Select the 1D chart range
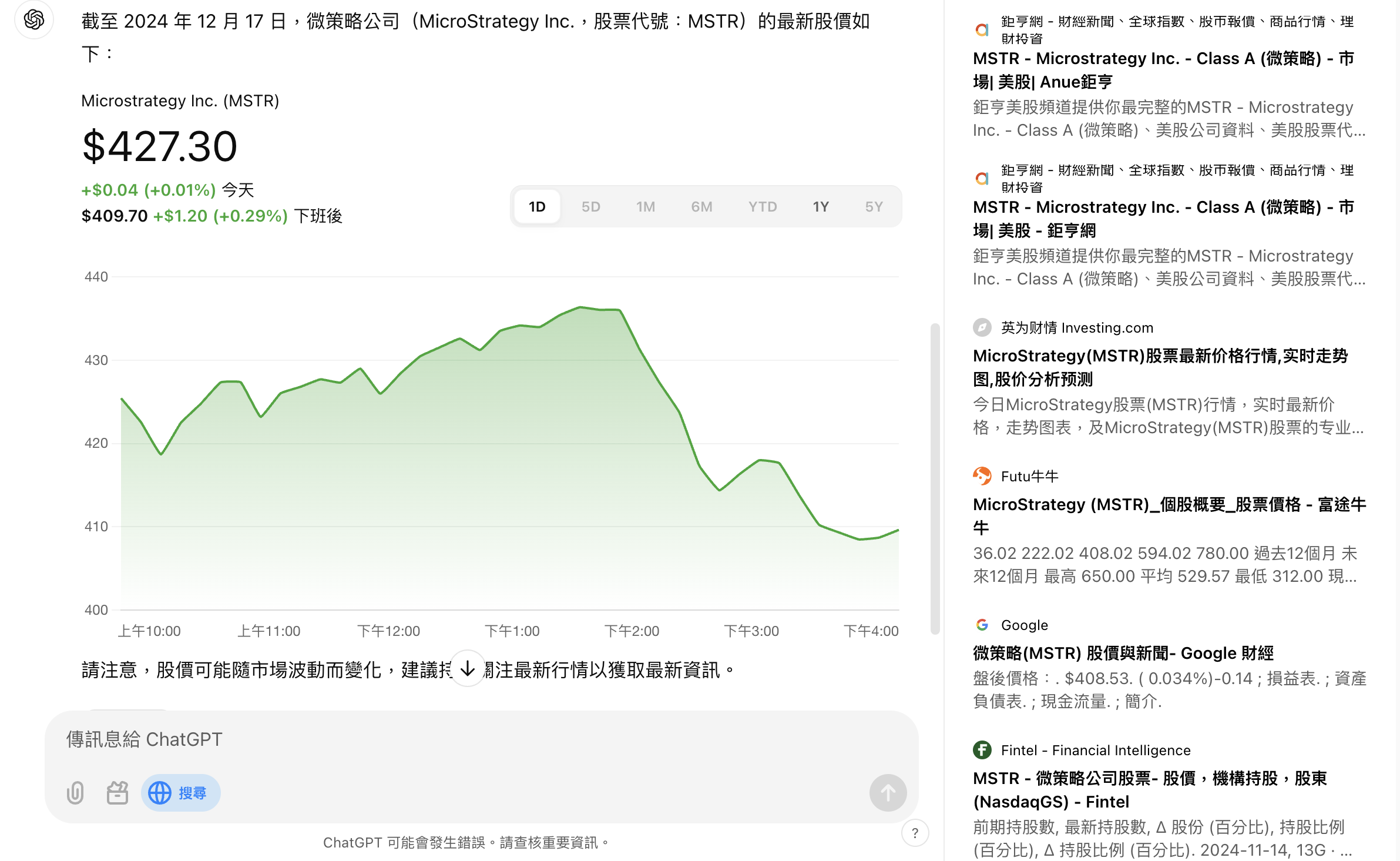Screen dimensions: 1400x861 pos(537,207)
